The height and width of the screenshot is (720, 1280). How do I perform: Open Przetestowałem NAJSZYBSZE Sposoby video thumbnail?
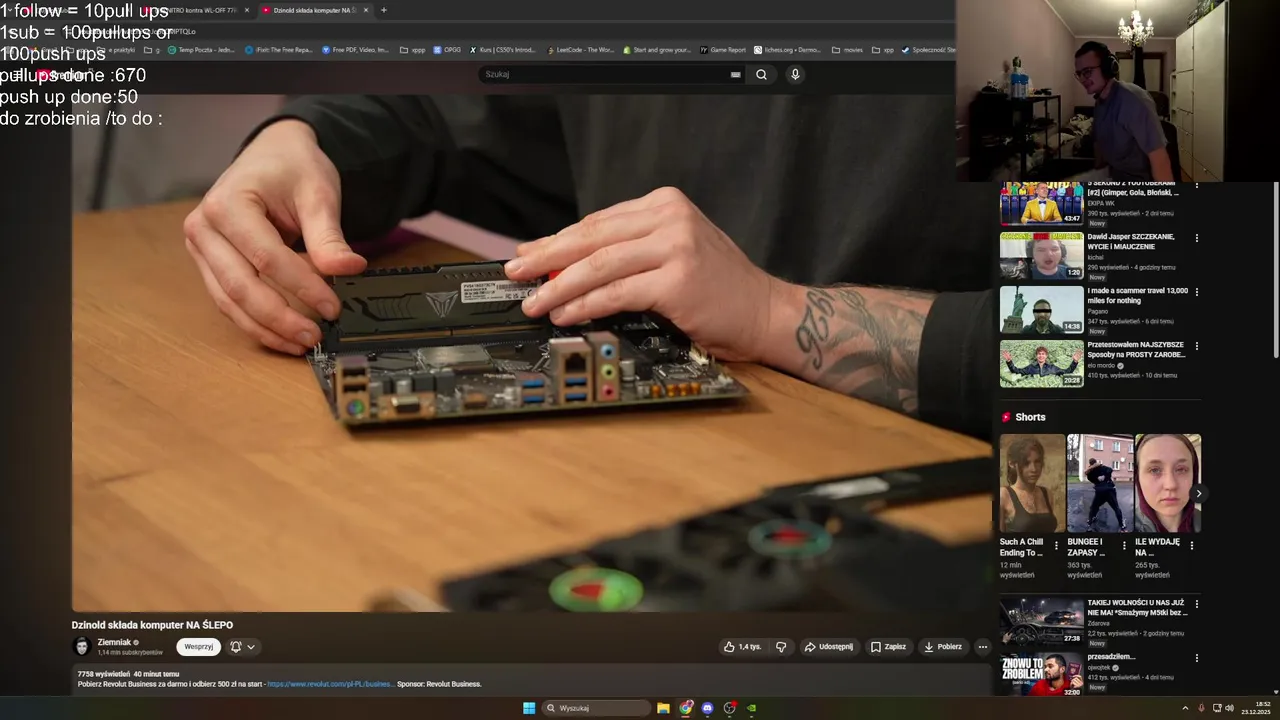pos(1041,364)
